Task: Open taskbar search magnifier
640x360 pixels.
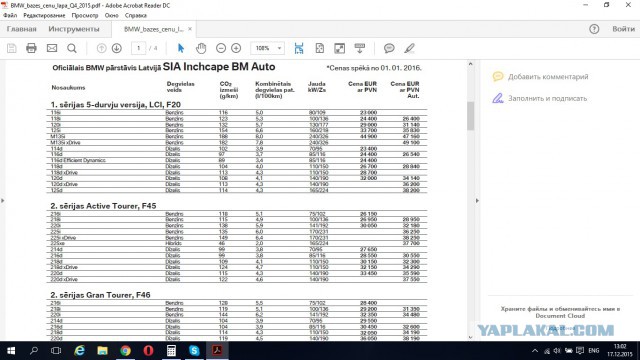Action: coord(34,351)
